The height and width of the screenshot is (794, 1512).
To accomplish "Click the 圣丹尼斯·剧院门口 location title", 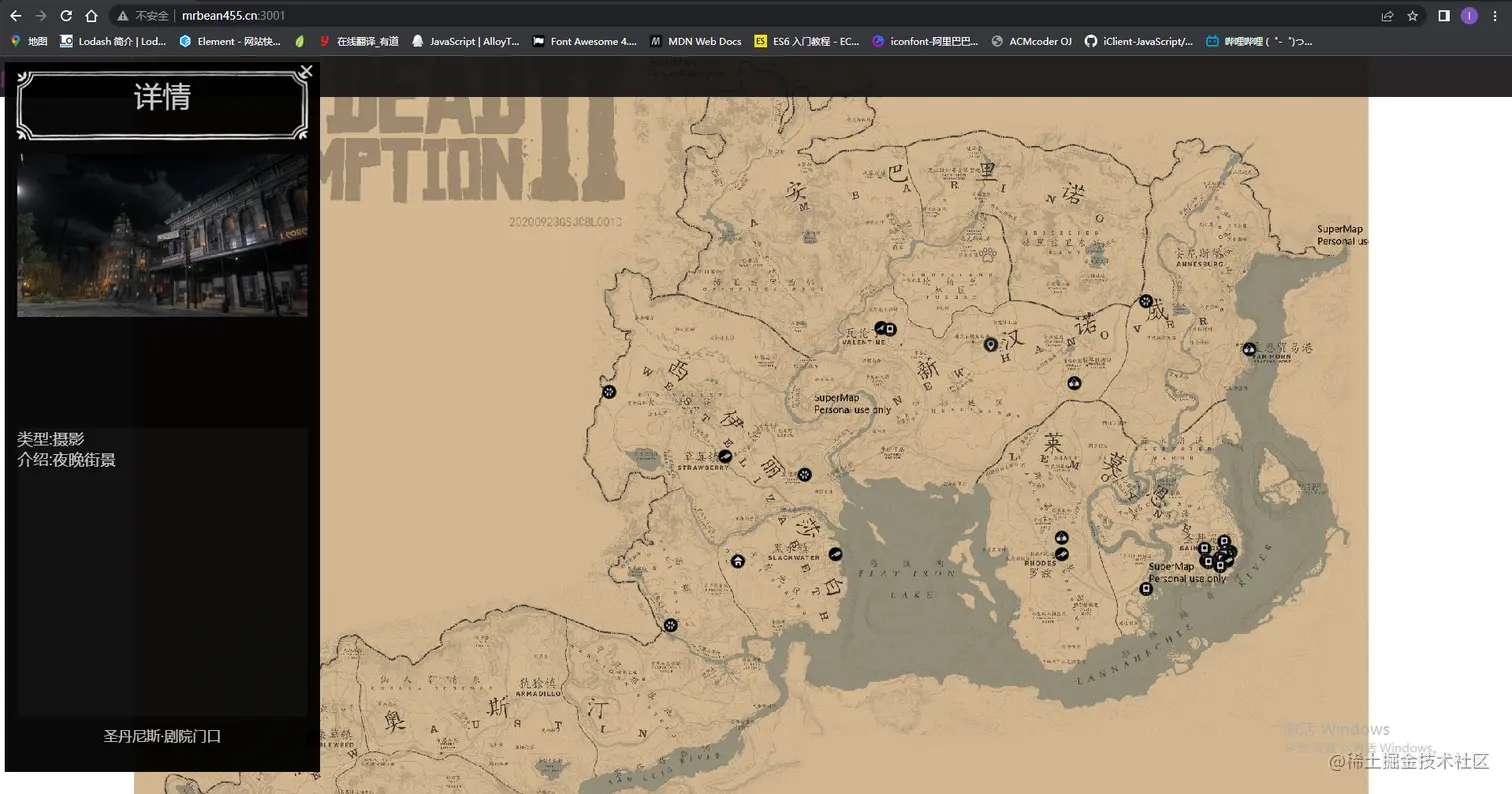I will coord(162,736).
